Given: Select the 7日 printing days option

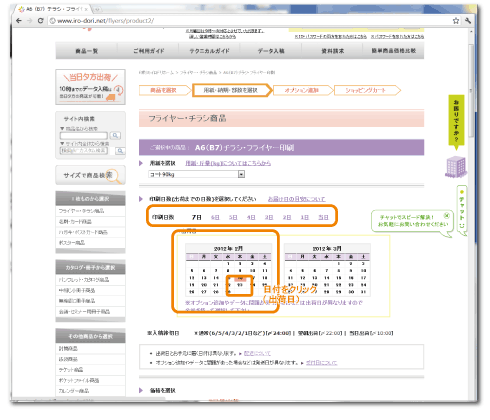Looking at the screenshot, I should (197, 217).
